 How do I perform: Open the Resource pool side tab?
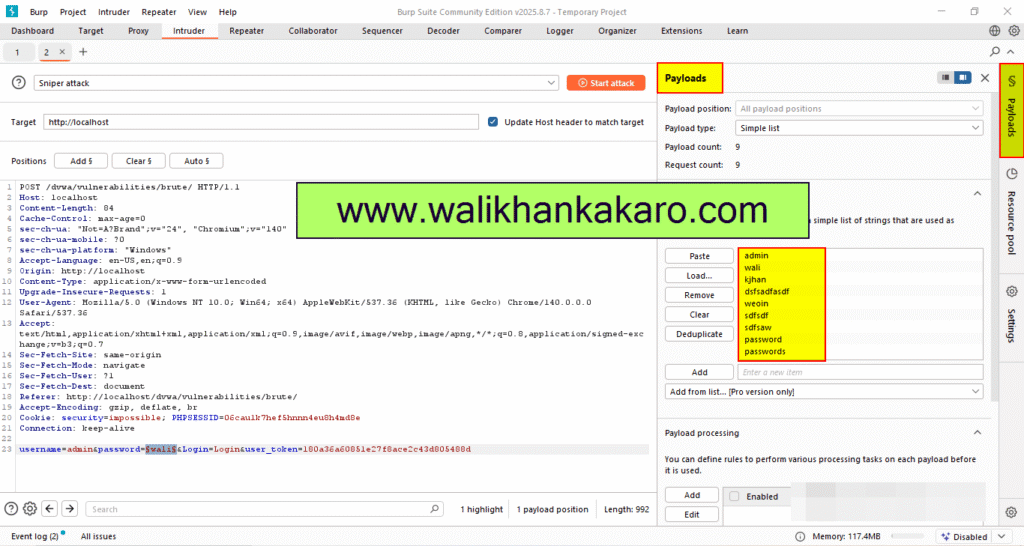pyautogui.click(x=1011, y=212)
